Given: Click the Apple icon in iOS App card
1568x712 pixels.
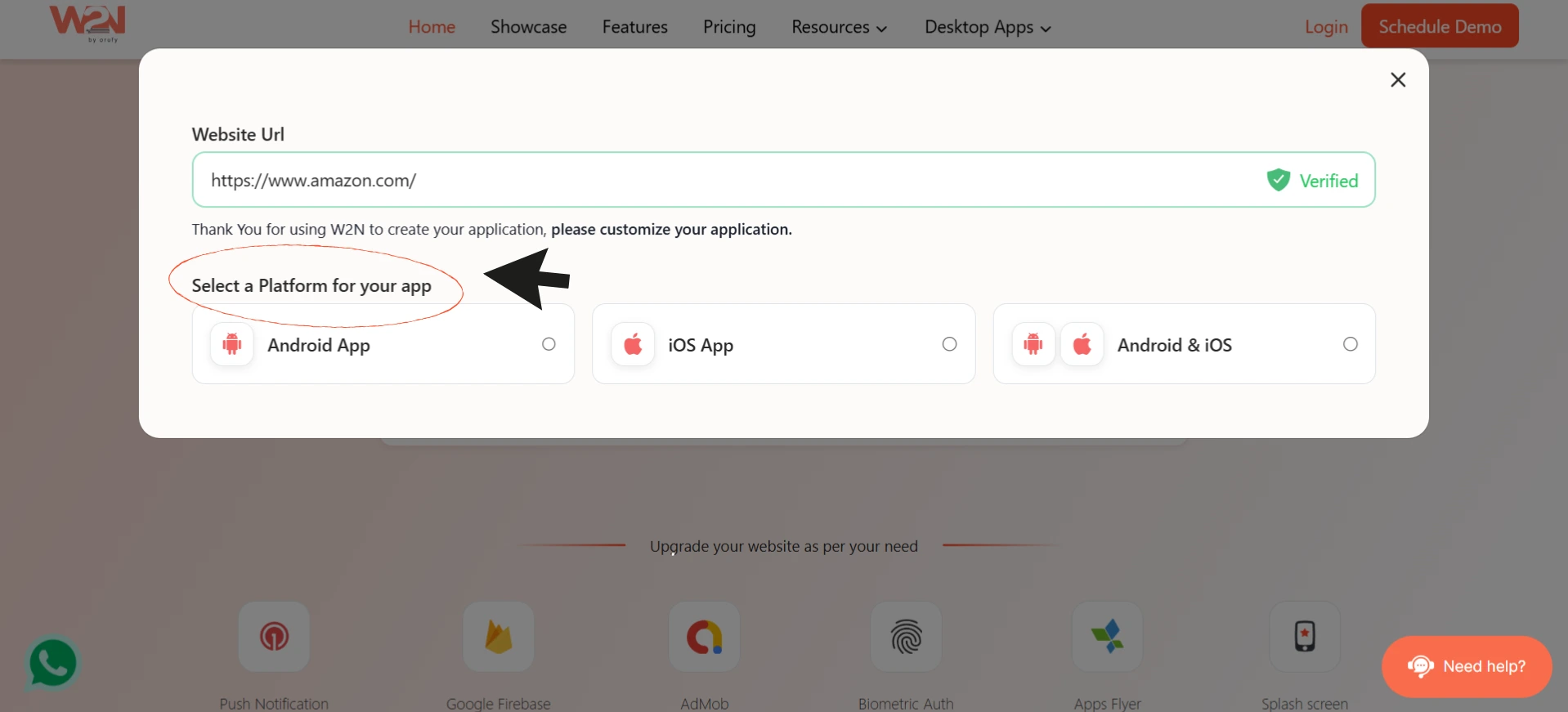Looking at the screenshot, I should tap(633, 344).
